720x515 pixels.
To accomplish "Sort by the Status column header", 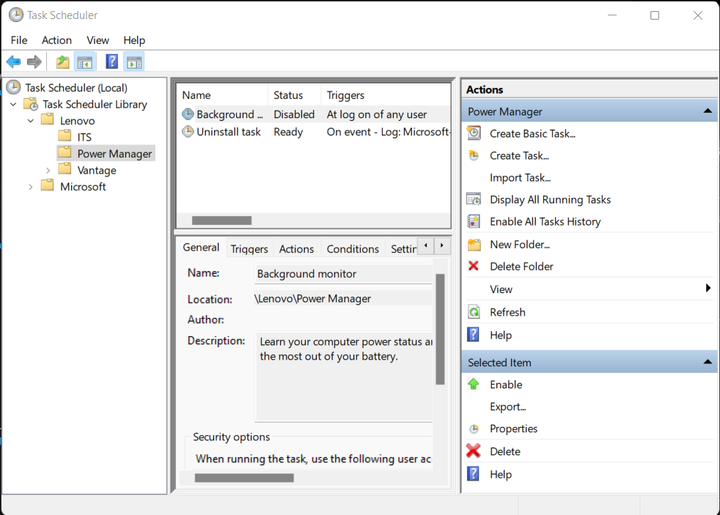I will tap(294, 95).
